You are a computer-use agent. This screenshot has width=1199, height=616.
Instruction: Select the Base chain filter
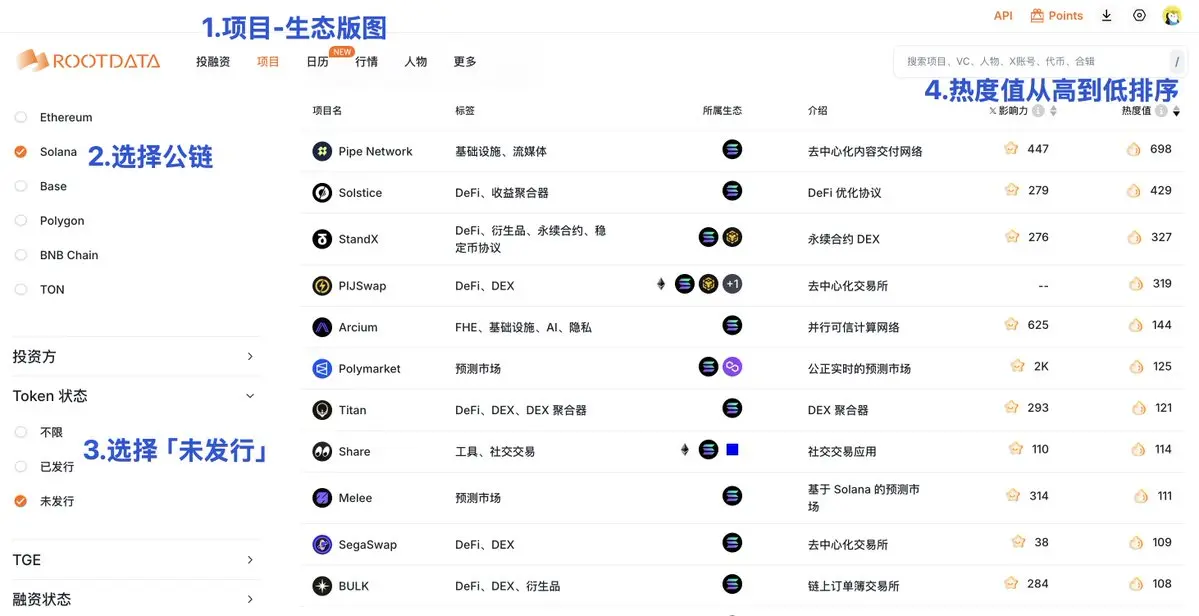click(21, 186)
